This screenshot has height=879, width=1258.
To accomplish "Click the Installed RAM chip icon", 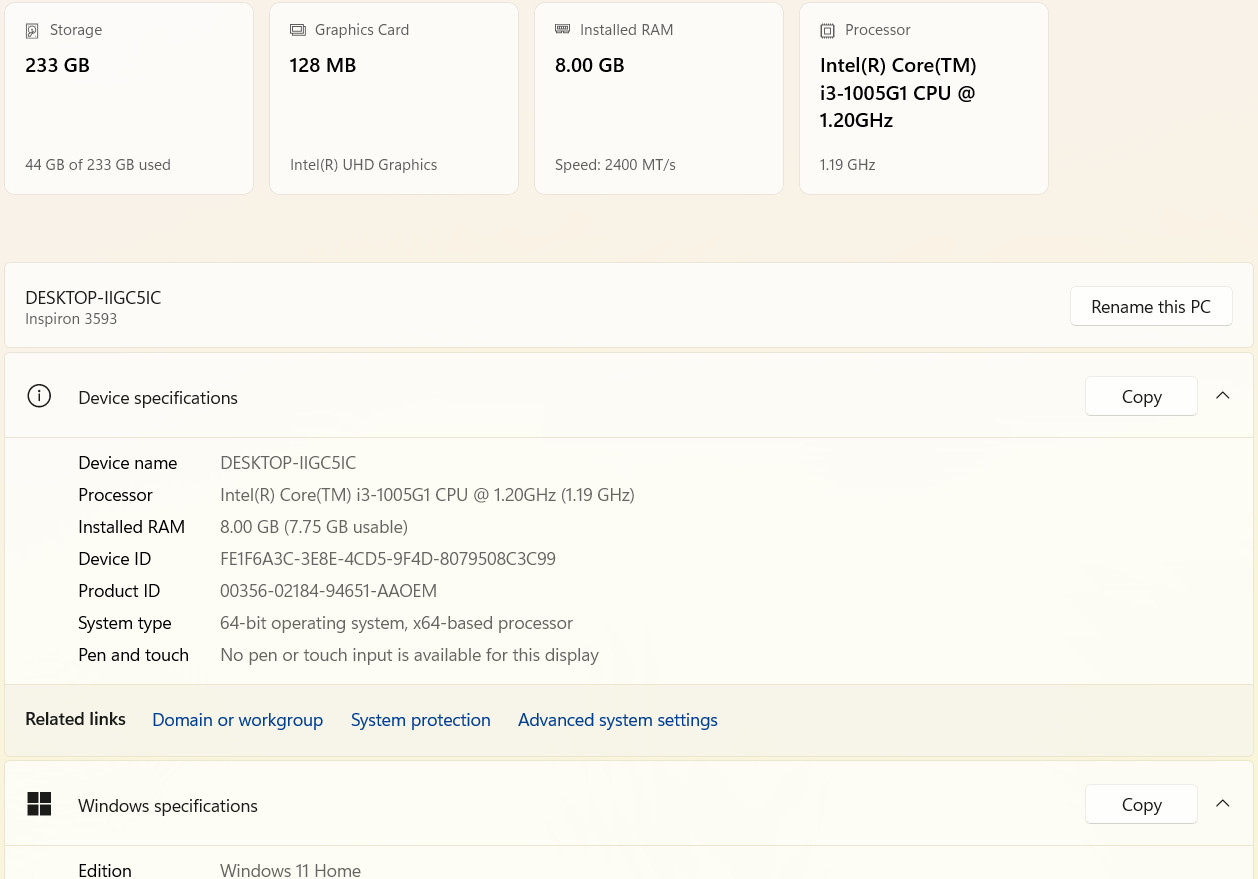I will (562, 29).
